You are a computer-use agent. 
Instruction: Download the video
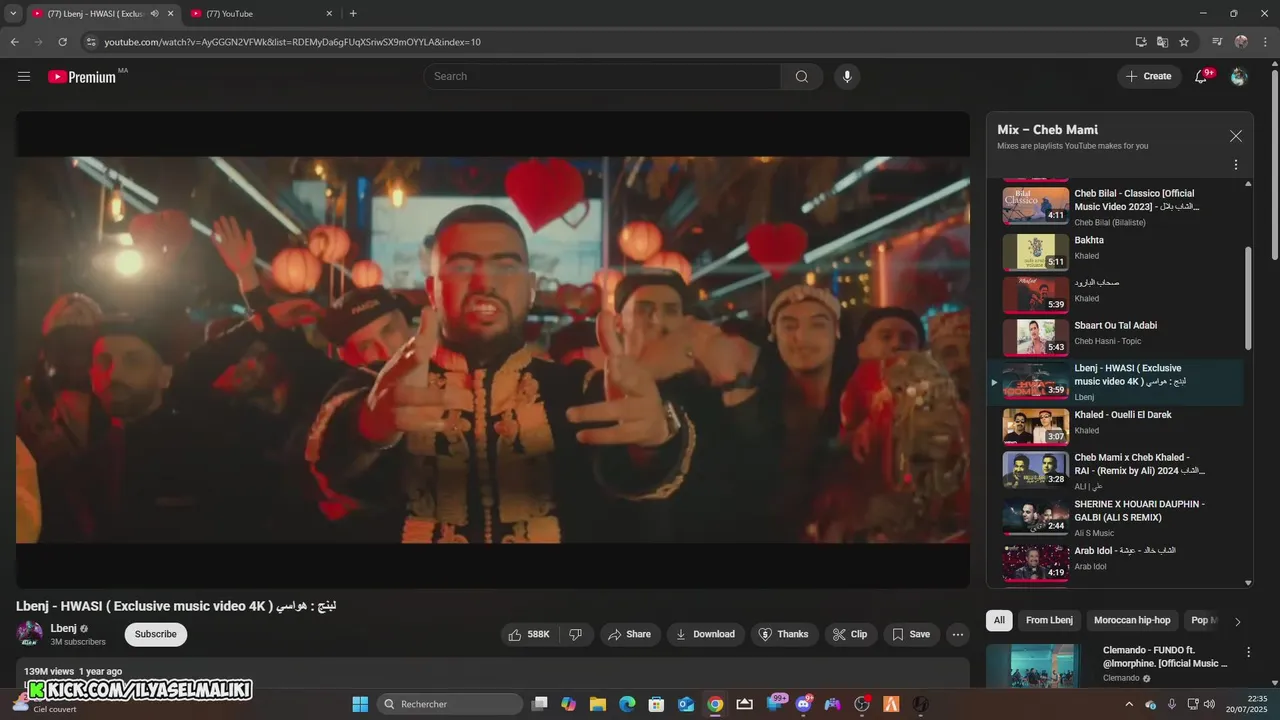(x=705, y=634)
